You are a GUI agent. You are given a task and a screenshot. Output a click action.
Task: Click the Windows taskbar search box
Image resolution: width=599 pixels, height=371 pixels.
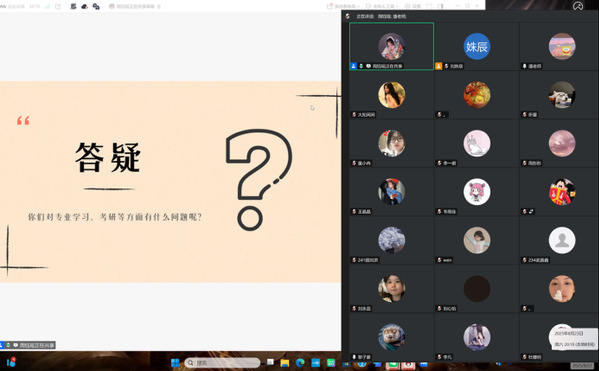tap(222, 363)
